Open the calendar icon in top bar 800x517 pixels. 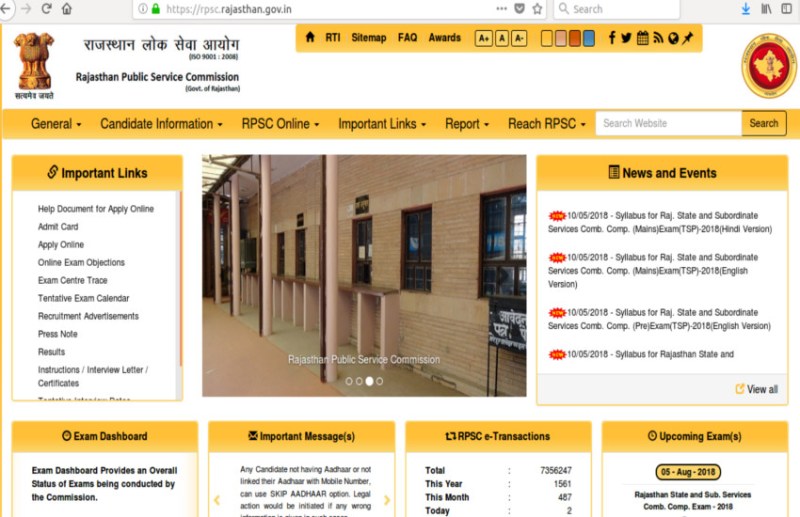pyautogui.click(x=643, y=38)
